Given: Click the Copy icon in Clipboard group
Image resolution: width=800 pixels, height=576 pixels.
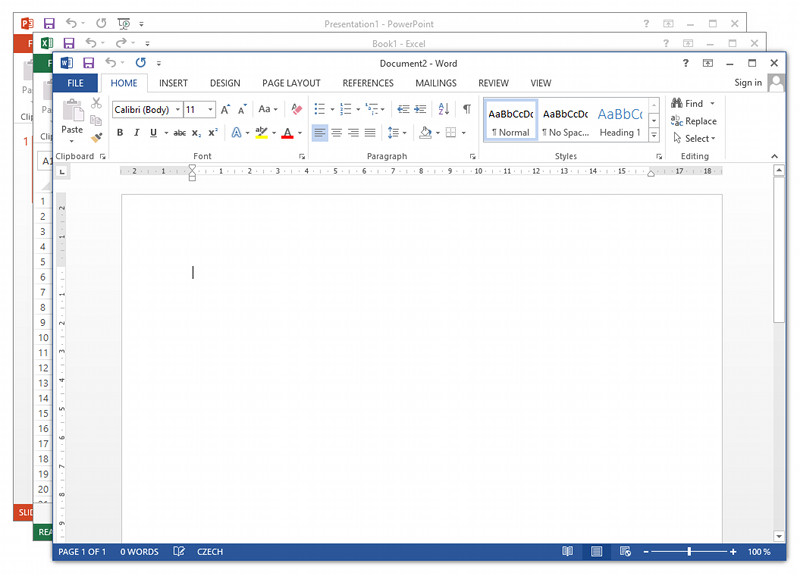Looking at the screenshot, I should coord(96,120).
